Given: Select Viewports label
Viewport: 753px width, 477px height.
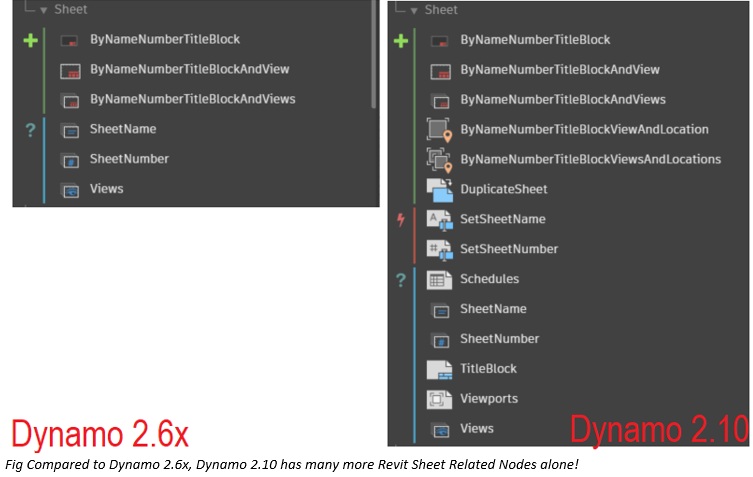Looking at the screenshot, I should click(x=489, y=398).
